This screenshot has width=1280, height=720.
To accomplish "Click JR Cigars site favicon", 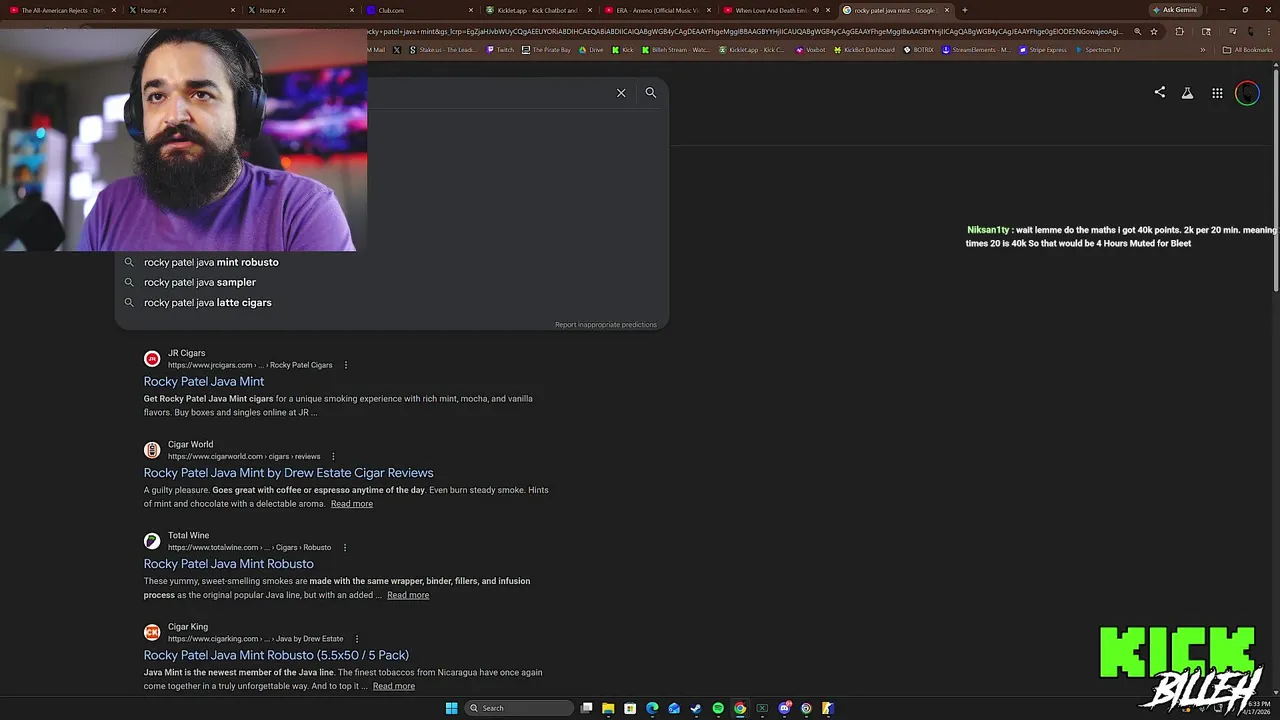I will pyautogui.click(x=152, y=359).
